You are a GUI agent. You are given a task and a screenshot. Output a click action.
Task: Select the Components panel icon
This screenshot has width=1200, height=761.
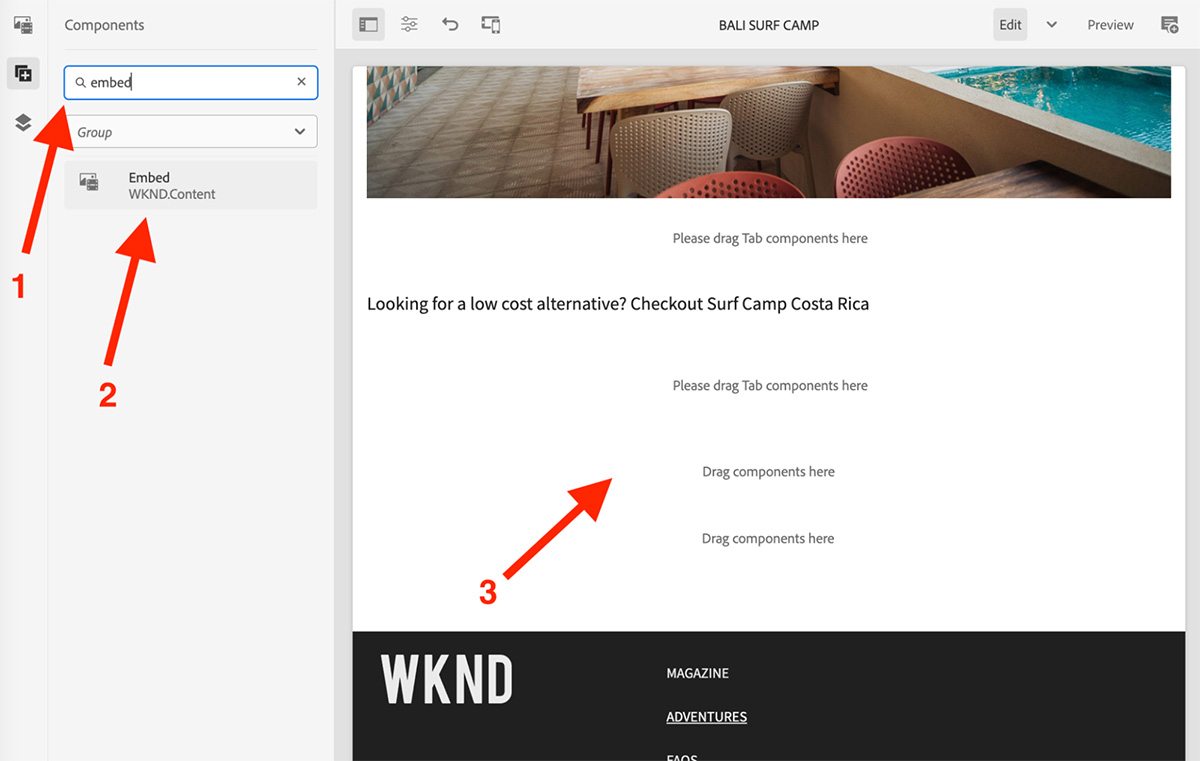tap(23, 73)
